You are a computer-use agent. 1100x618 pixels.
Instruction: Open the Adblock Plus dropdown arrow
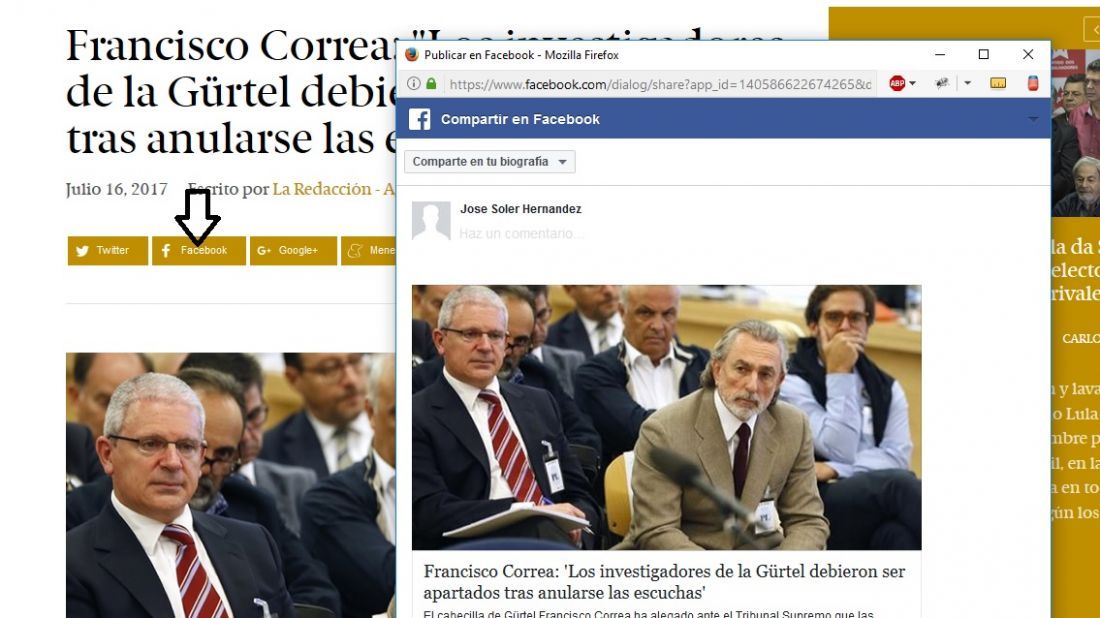point(913,83)
